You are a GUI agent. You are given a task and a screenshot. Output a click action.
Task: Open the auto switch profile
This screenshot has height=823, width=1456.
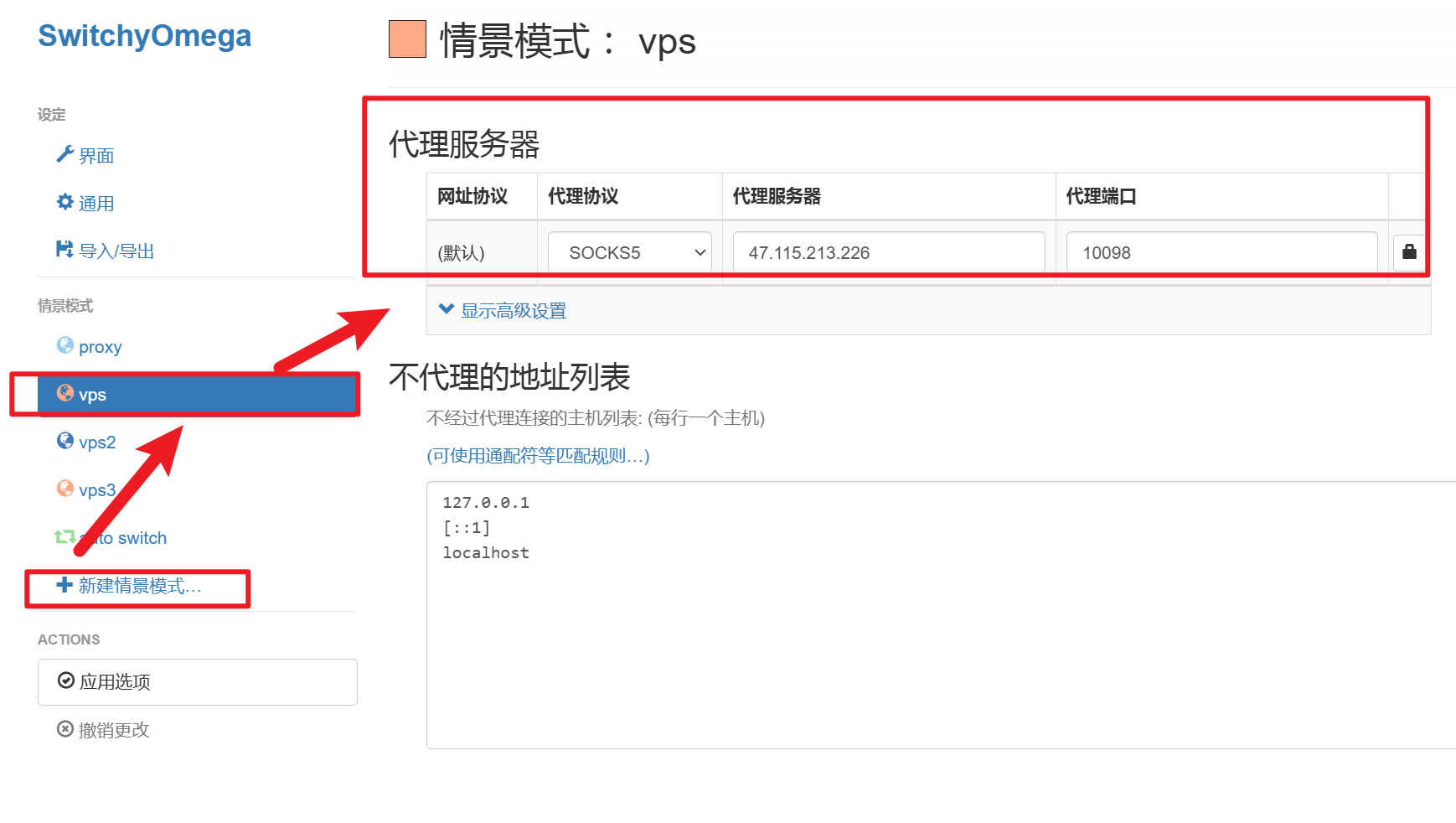tap(123, 538)
